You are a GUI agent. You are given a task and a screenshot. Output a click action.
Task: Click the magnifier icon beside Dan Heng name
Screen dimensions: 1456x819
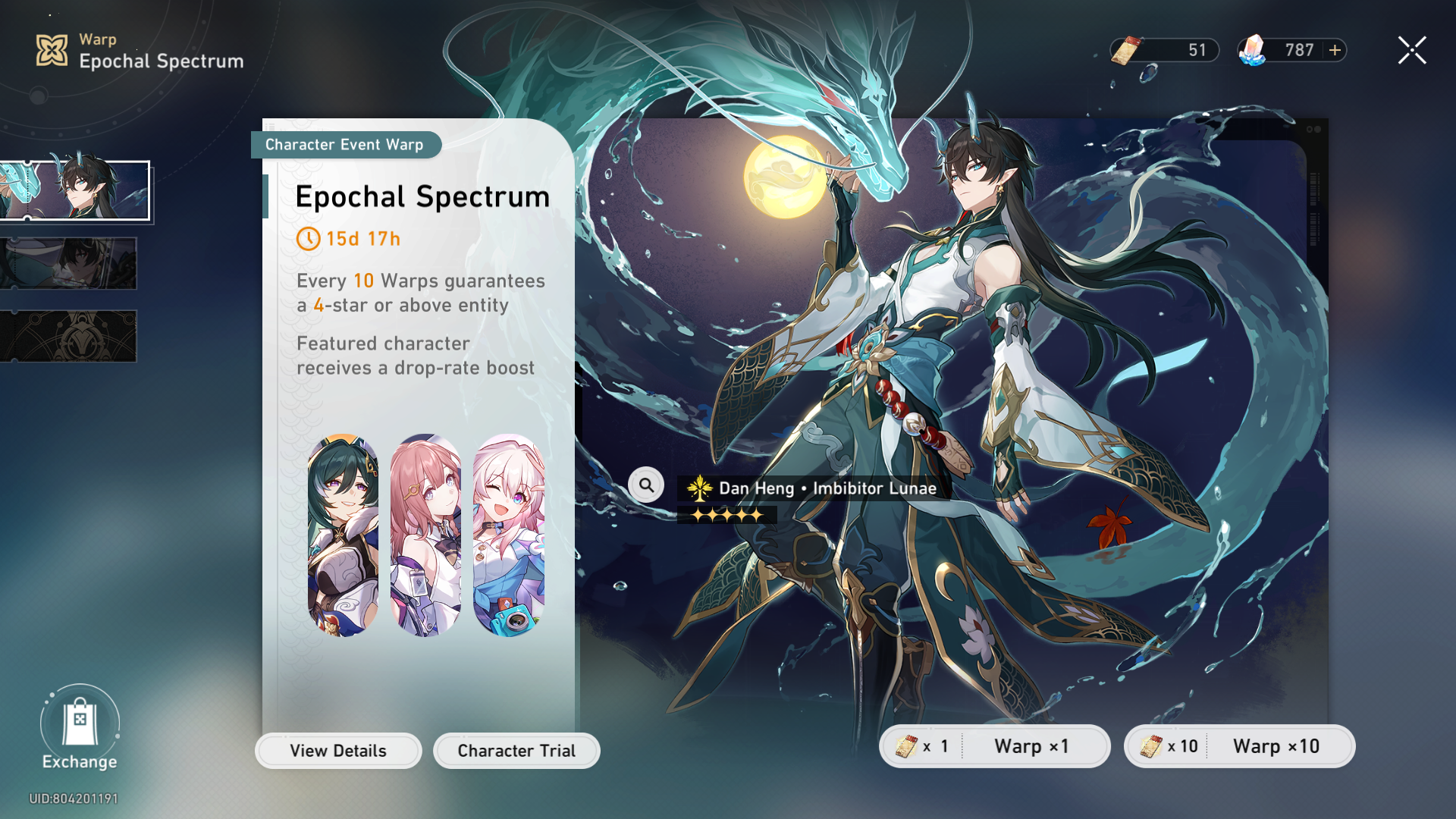click(x=646, y=485)
